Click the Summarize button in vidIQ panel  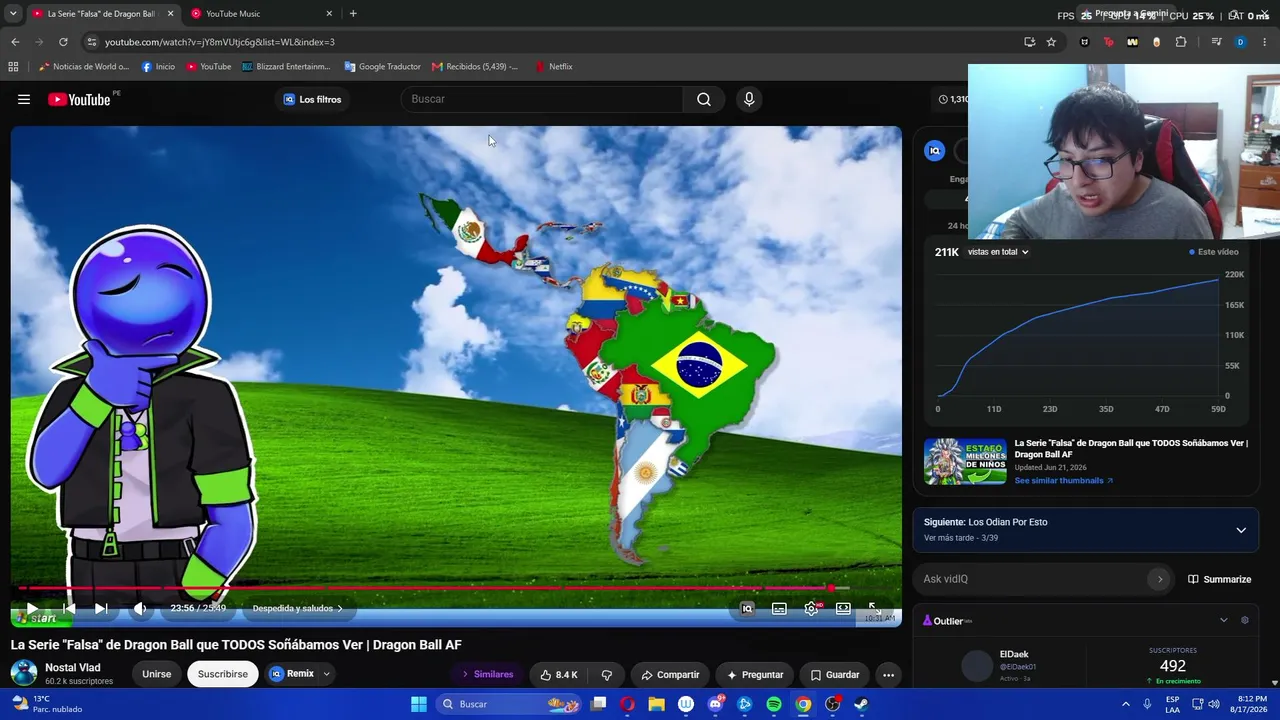pyautogui.click(x=1219, y=579)
